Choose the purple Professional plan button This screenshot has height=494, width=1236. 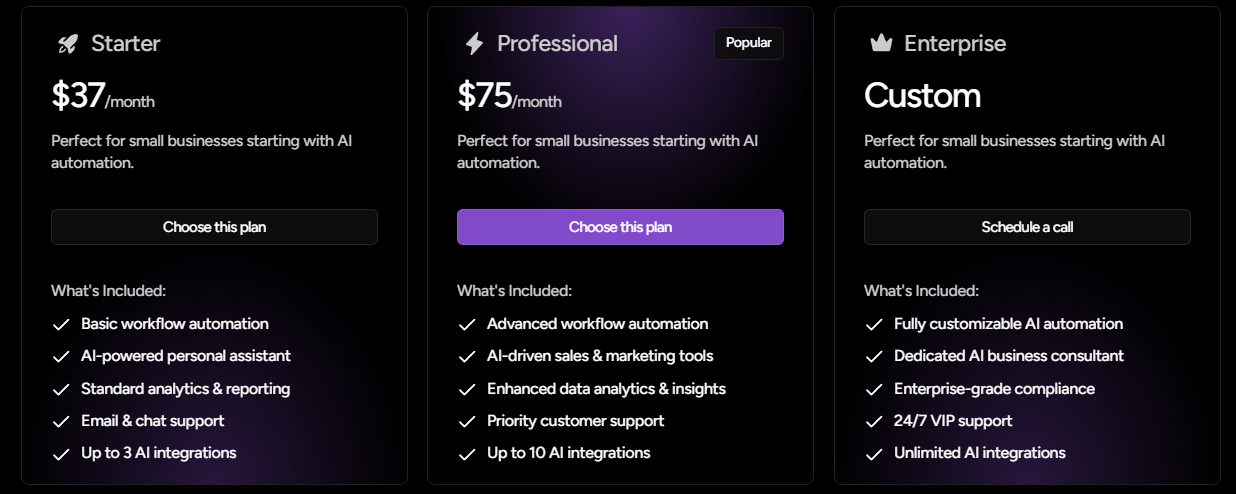point(620,227)
